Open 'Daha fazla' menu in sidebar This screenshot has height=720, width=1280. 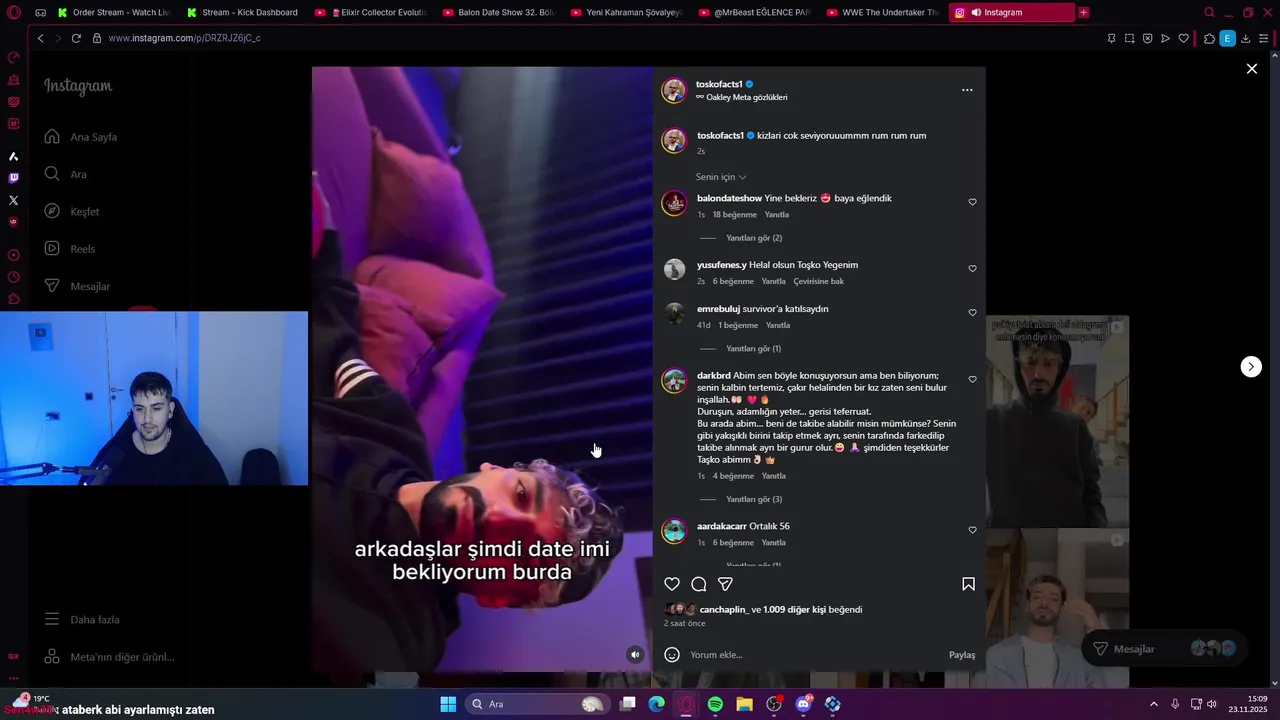[x=82, y=620]
